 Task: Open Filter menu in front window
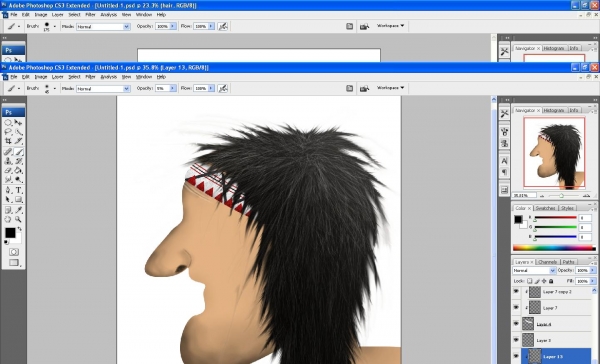tap(90, 77)
